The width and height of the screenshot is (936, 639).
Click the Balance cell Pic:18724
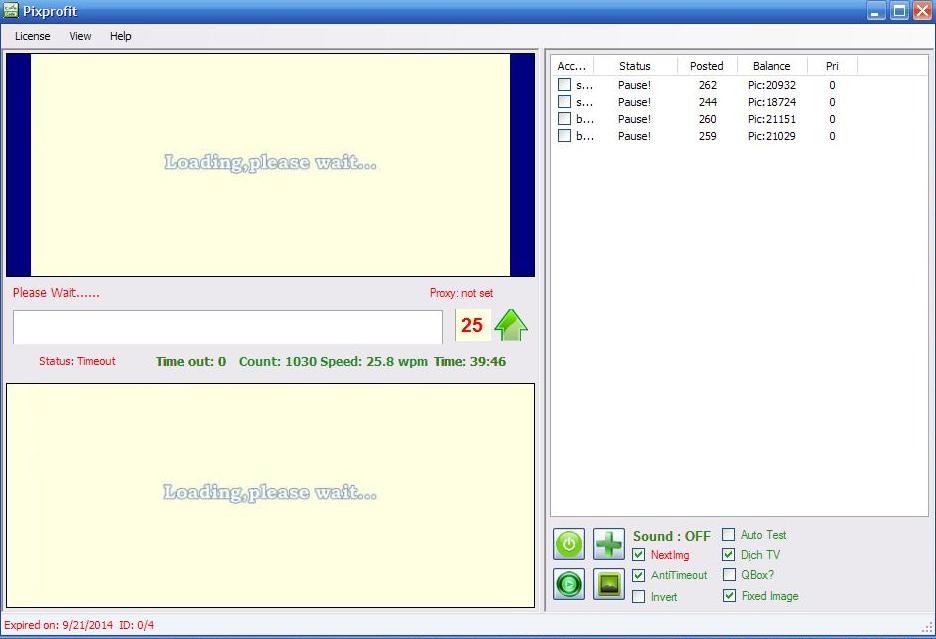(x=772, y=102)
